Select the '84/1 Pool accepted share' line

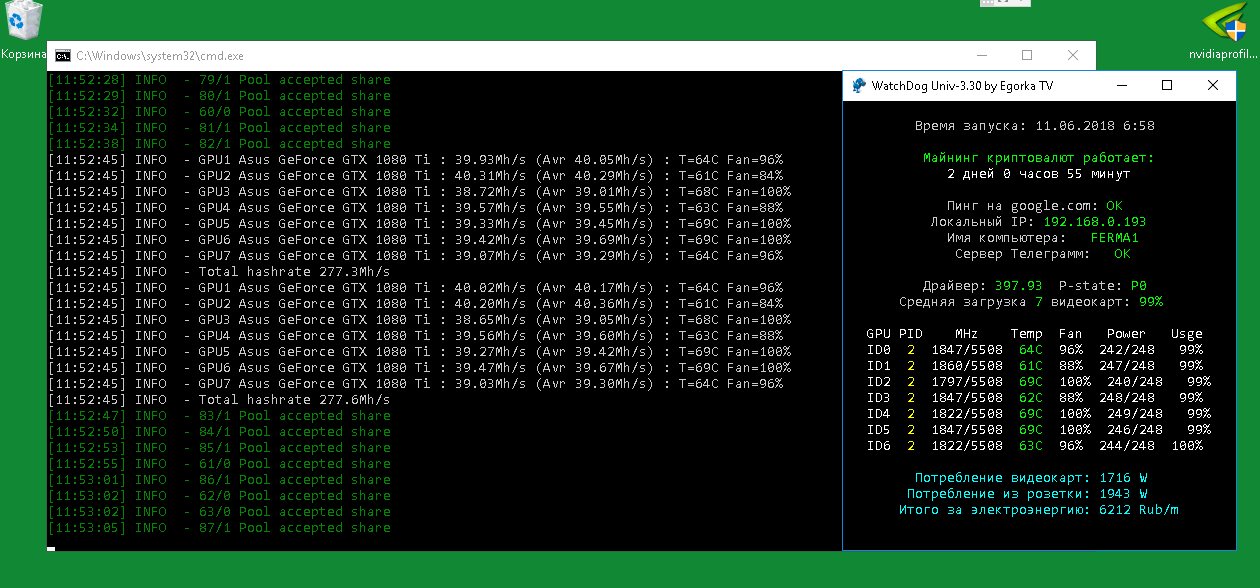click(x=219, y=432)
